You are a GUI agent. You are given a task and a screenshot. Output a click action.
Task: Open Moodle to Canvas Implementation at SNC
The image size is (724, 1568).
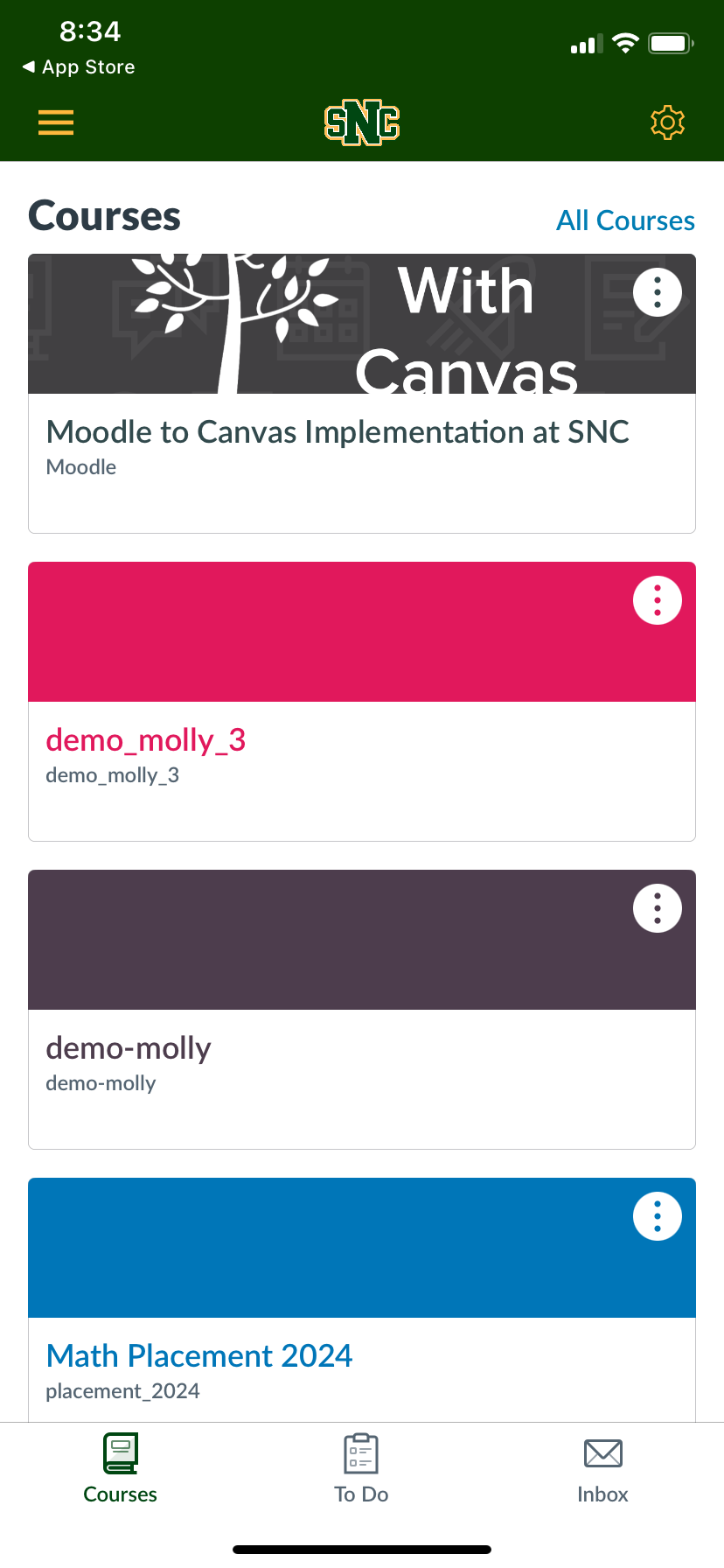(x=338, y=432)
